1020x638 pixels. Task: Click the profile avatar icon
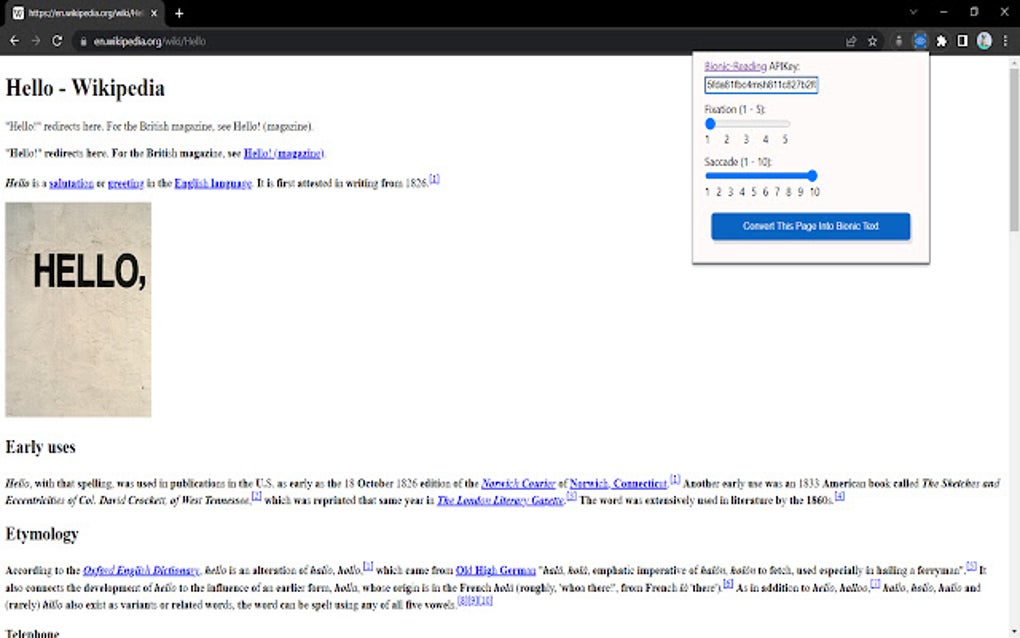pyautogui.click(x=983, y=41)
